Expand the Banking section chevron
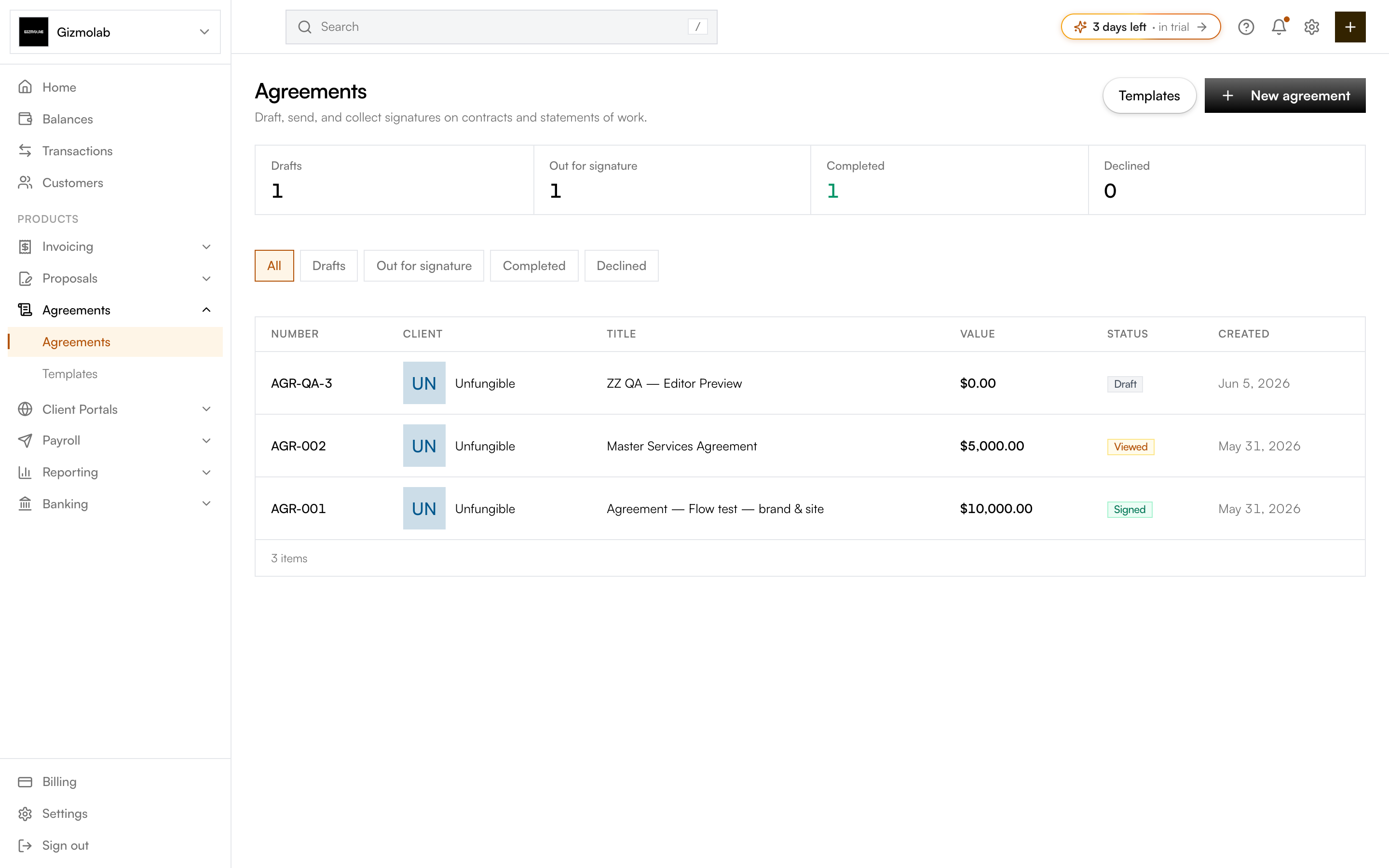This screenshot has height=868, width=1389. click(x=206, y=504)
